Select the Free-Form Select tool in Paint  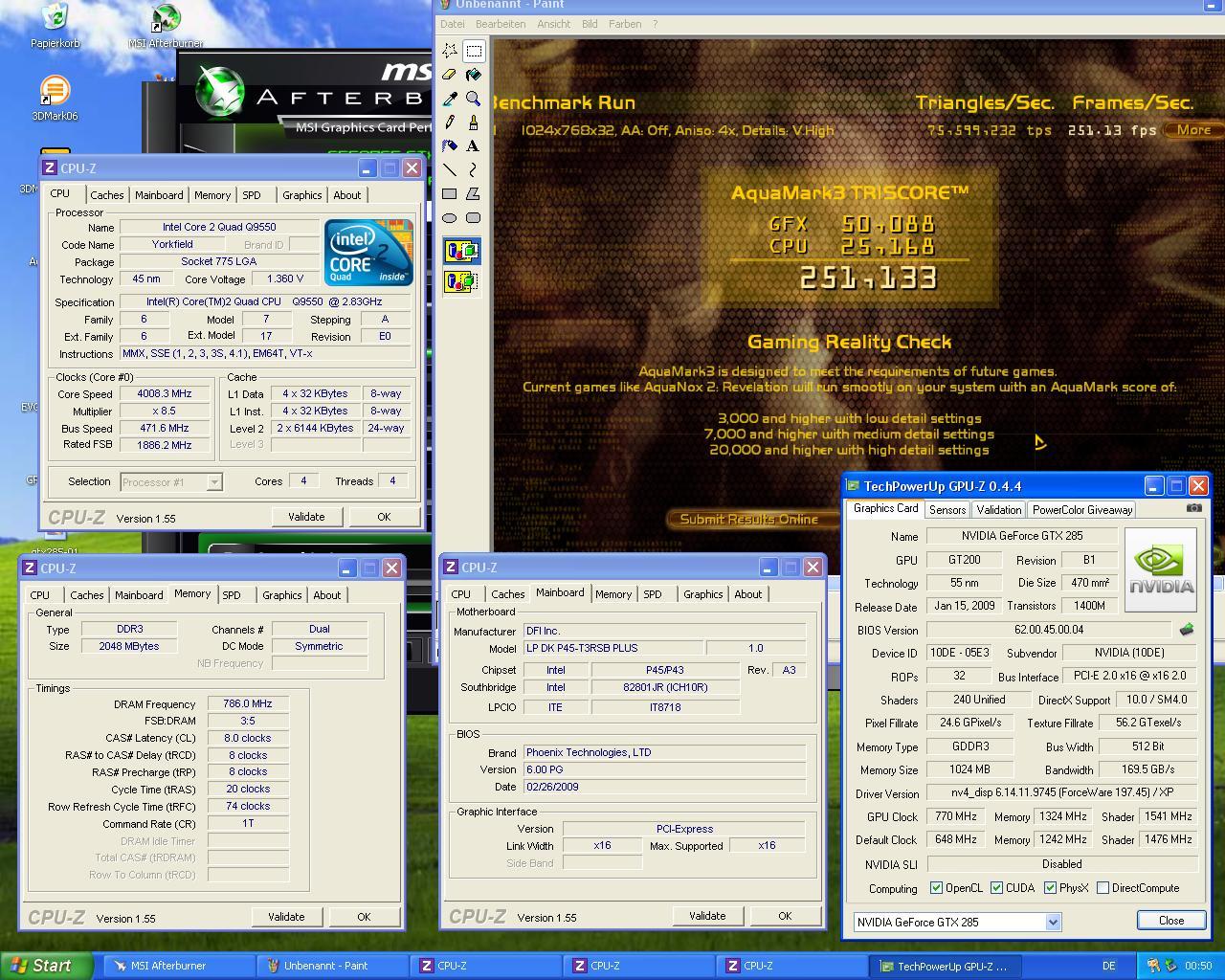(x=450, y=51)
